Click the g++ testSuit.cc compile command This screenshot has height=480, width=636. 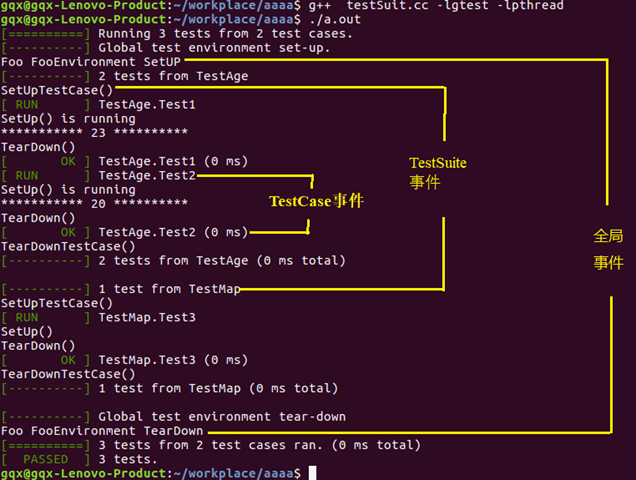coord(436,6)
